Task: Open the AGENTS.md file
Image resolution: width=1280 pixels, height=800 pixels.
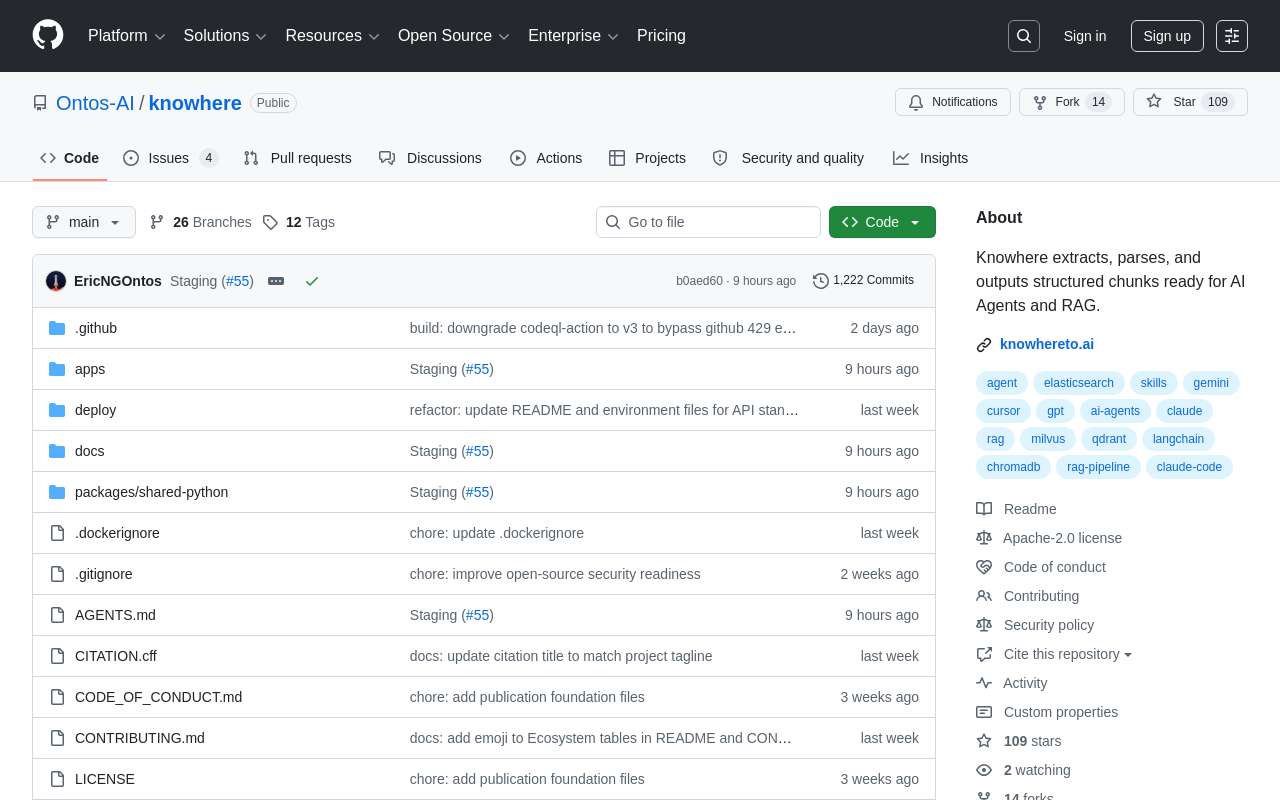Action: coord(115,615)
